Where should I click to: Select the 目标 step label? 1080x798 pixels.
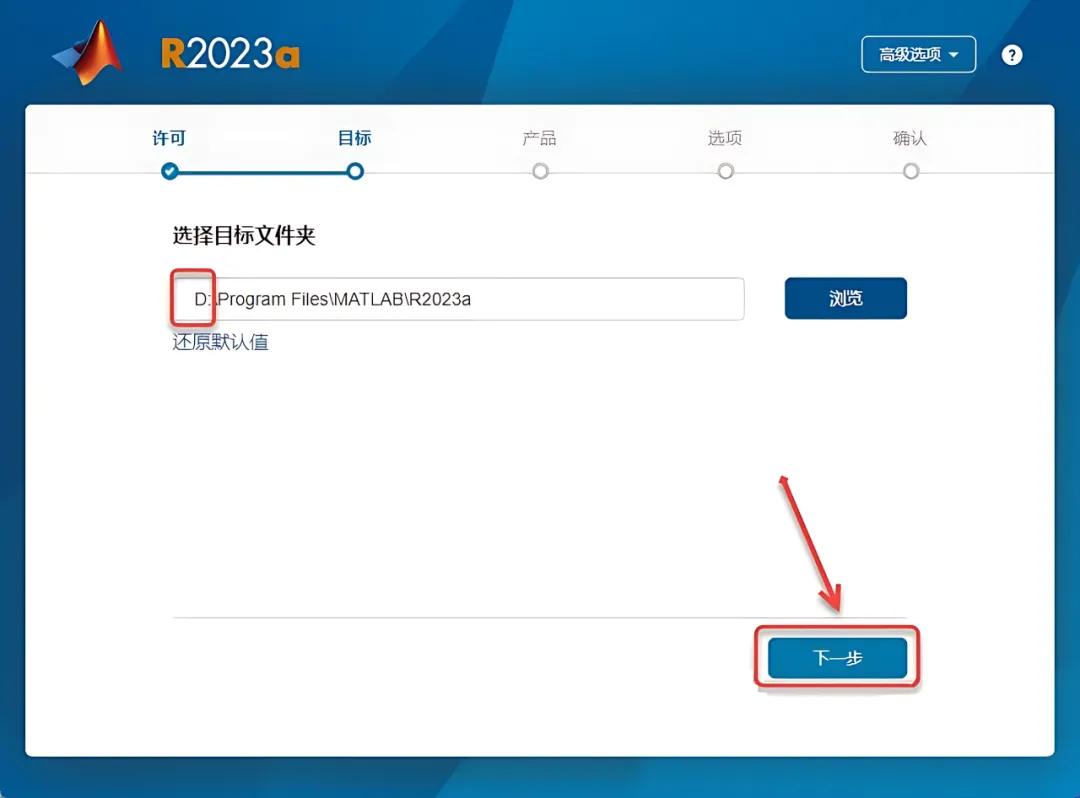coord(355,138)
